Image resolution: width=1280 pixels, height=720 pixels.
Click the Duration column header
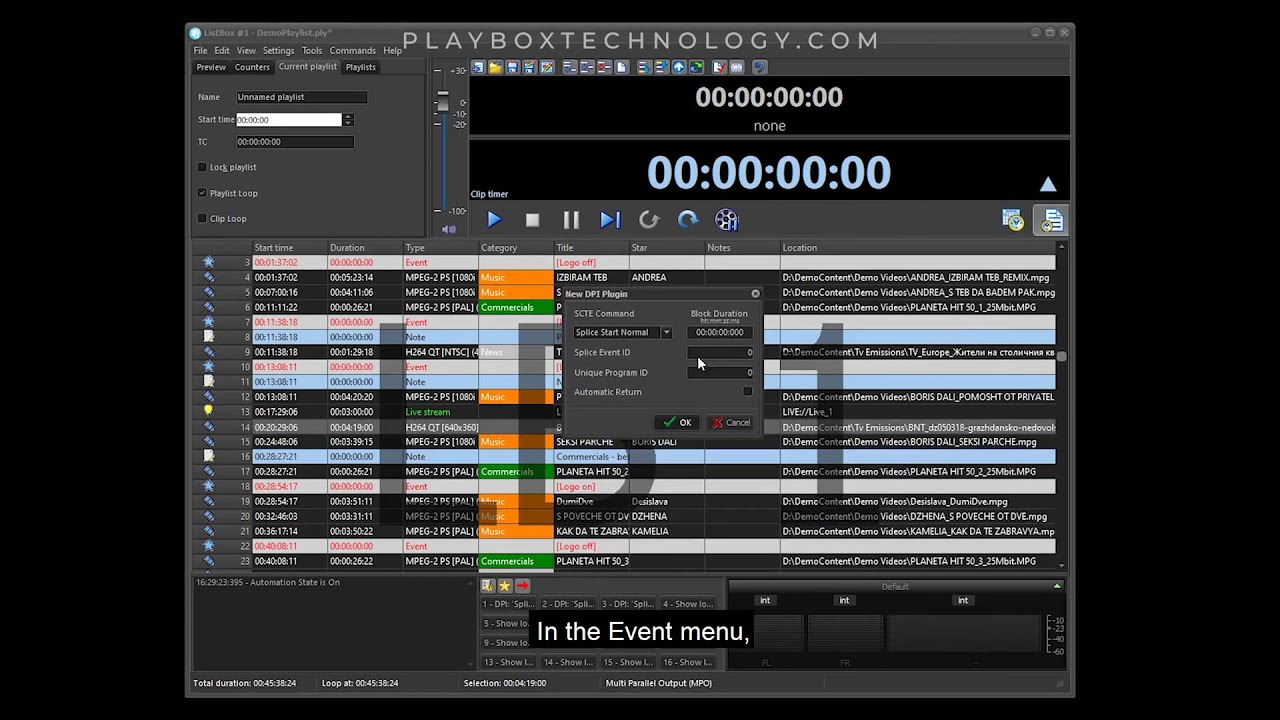tap(365, 248)
